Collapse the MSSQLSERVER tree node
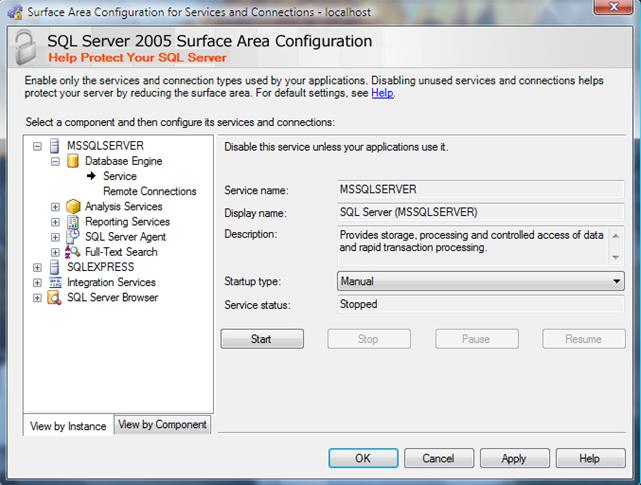The width and height of the screenshot is (641, 485). pos(38,146)
